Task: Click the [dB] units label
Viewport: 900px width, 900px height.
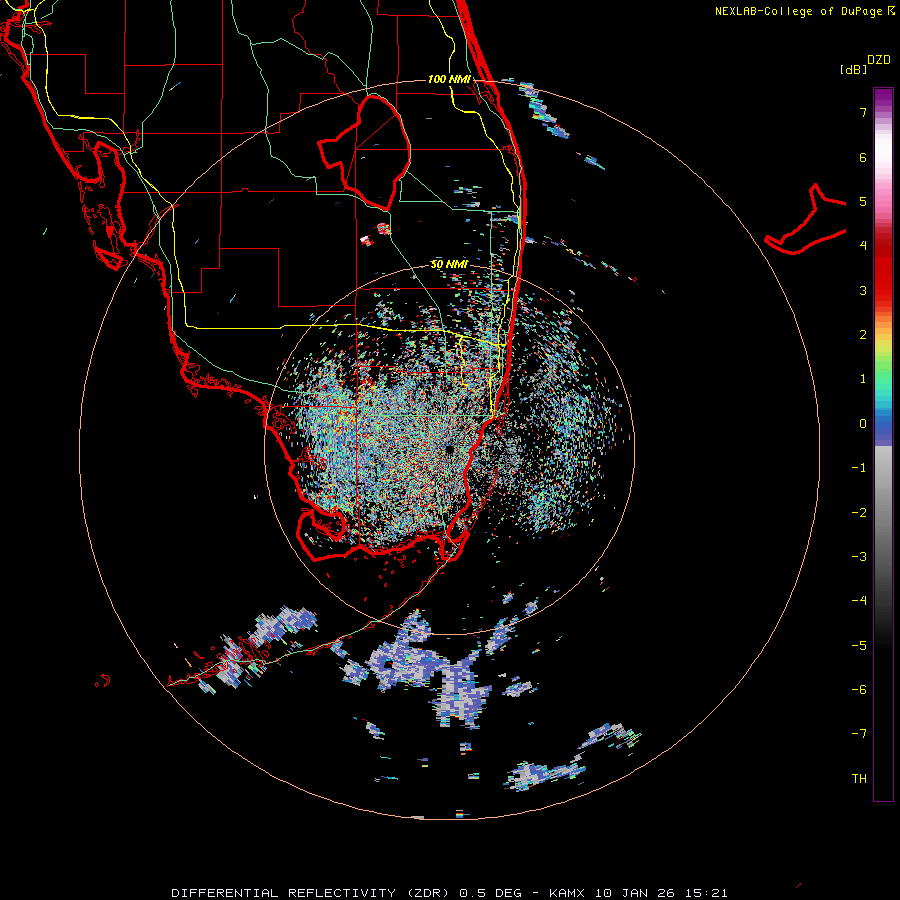Action: pos(853,69)
